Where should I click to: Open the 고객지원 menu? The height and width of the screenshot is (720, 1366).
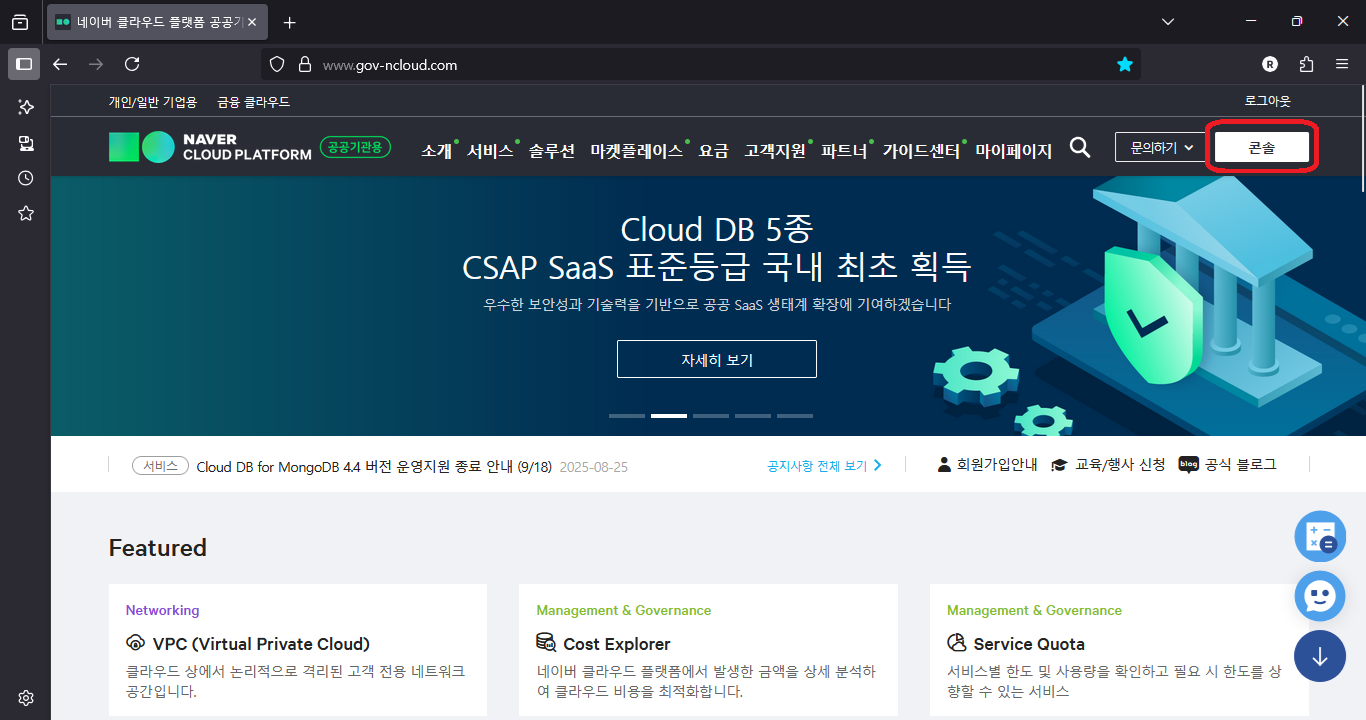click(x=775, y=151)
